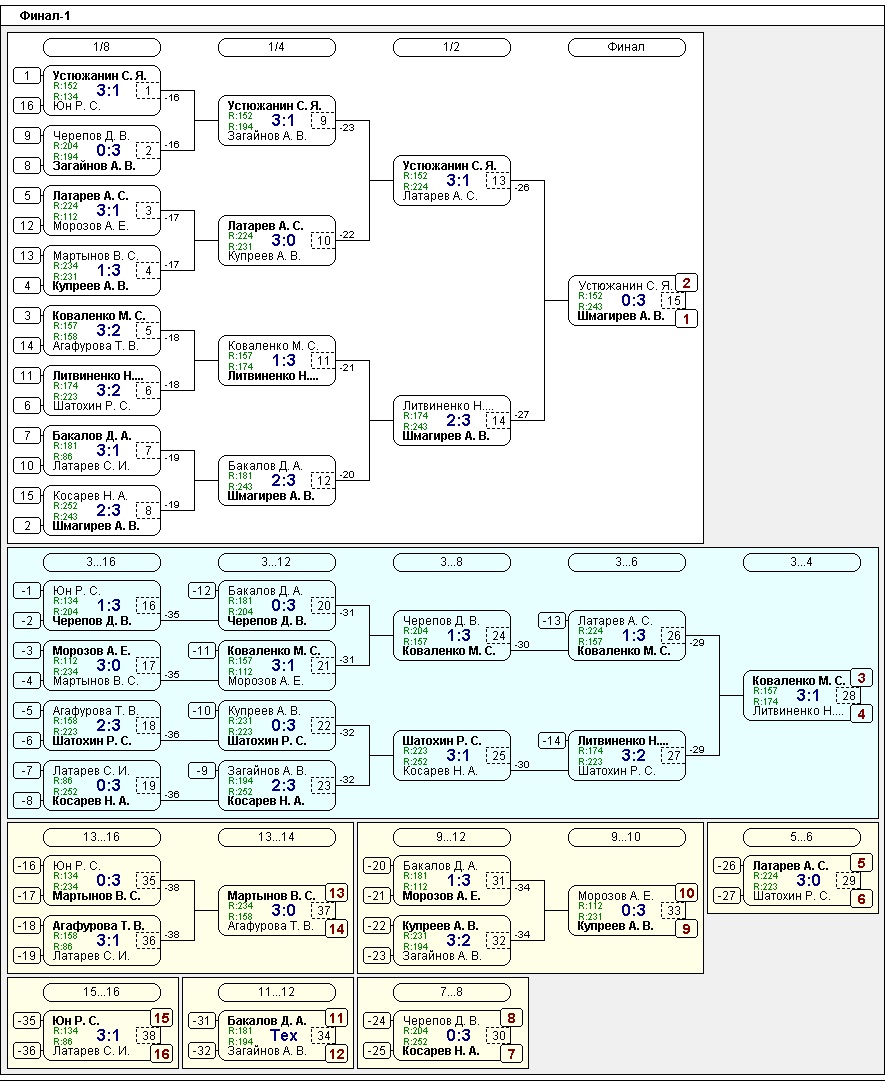This screenshot has width=889, height=1081.
Task: Click place 13 badge next to Мартынов
Action: [336, 893]
